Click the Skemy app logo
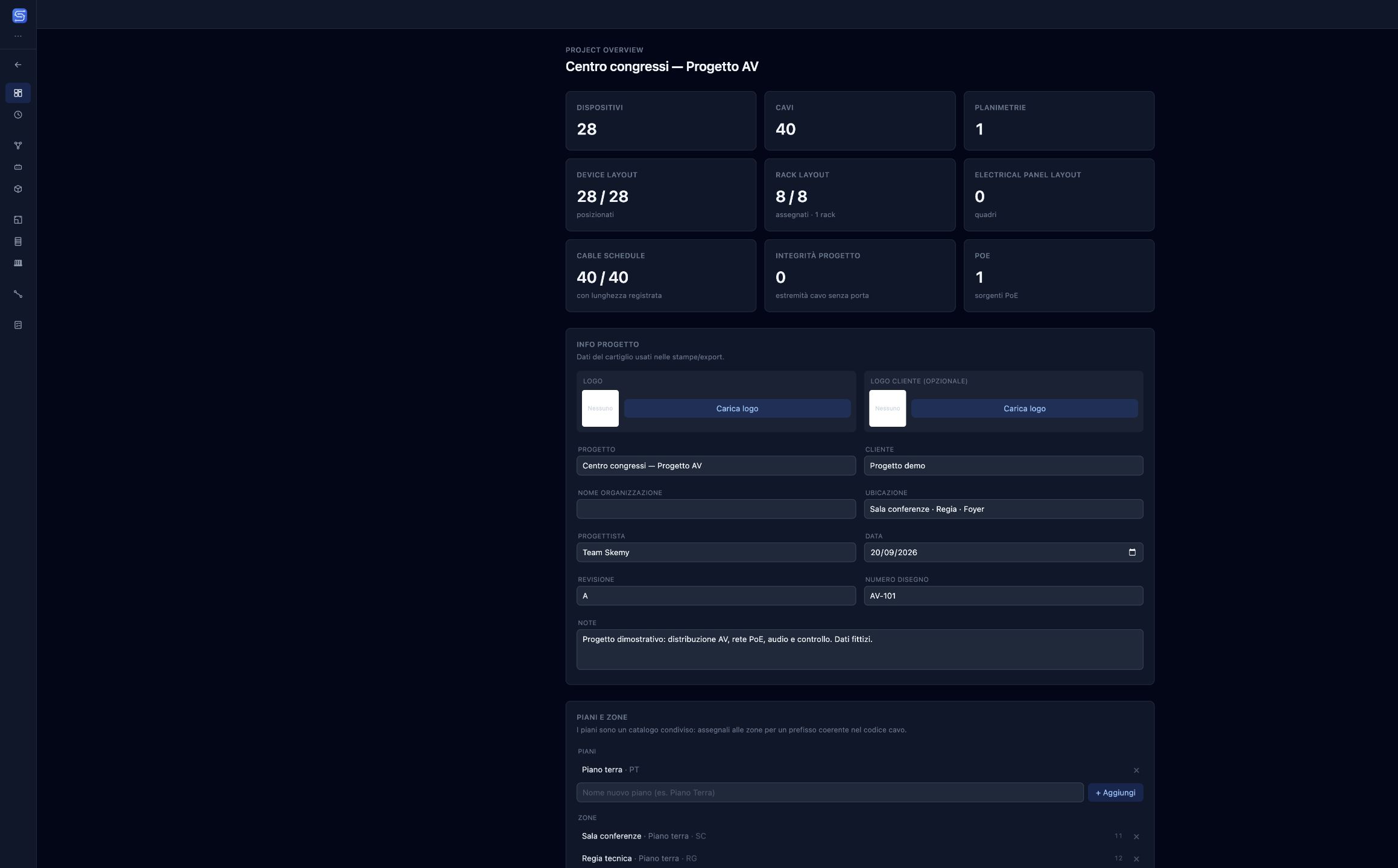Screen dimensions: 1398x868 (19, 16)
